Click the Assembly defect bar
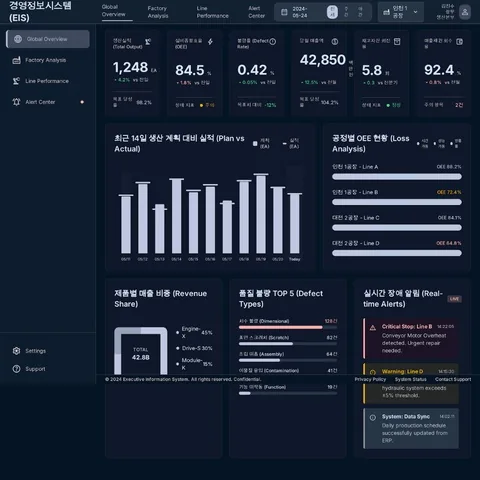The height and width of the screenshot is (480, 480). coord(288,360)
